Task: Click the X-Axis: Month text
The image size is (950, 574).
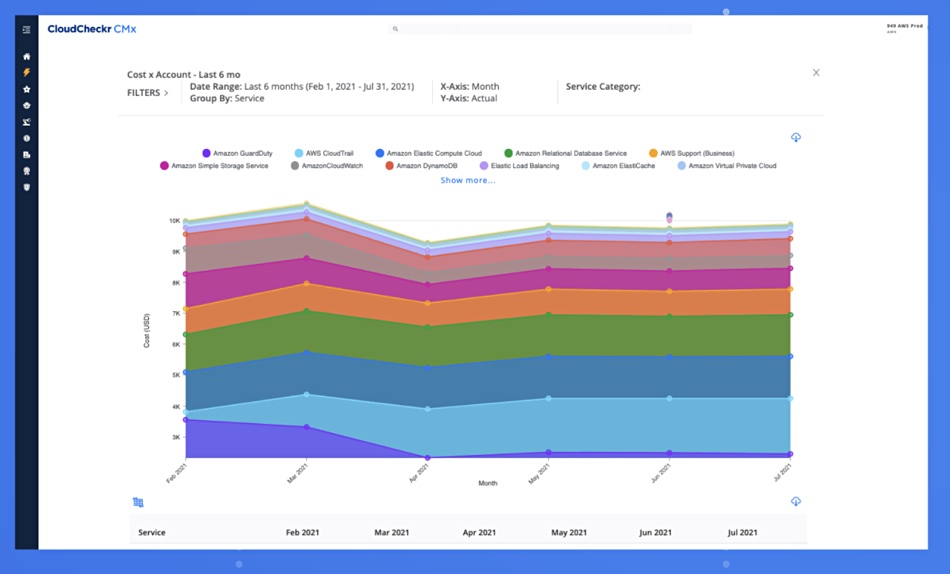Action: pos(470,87)
